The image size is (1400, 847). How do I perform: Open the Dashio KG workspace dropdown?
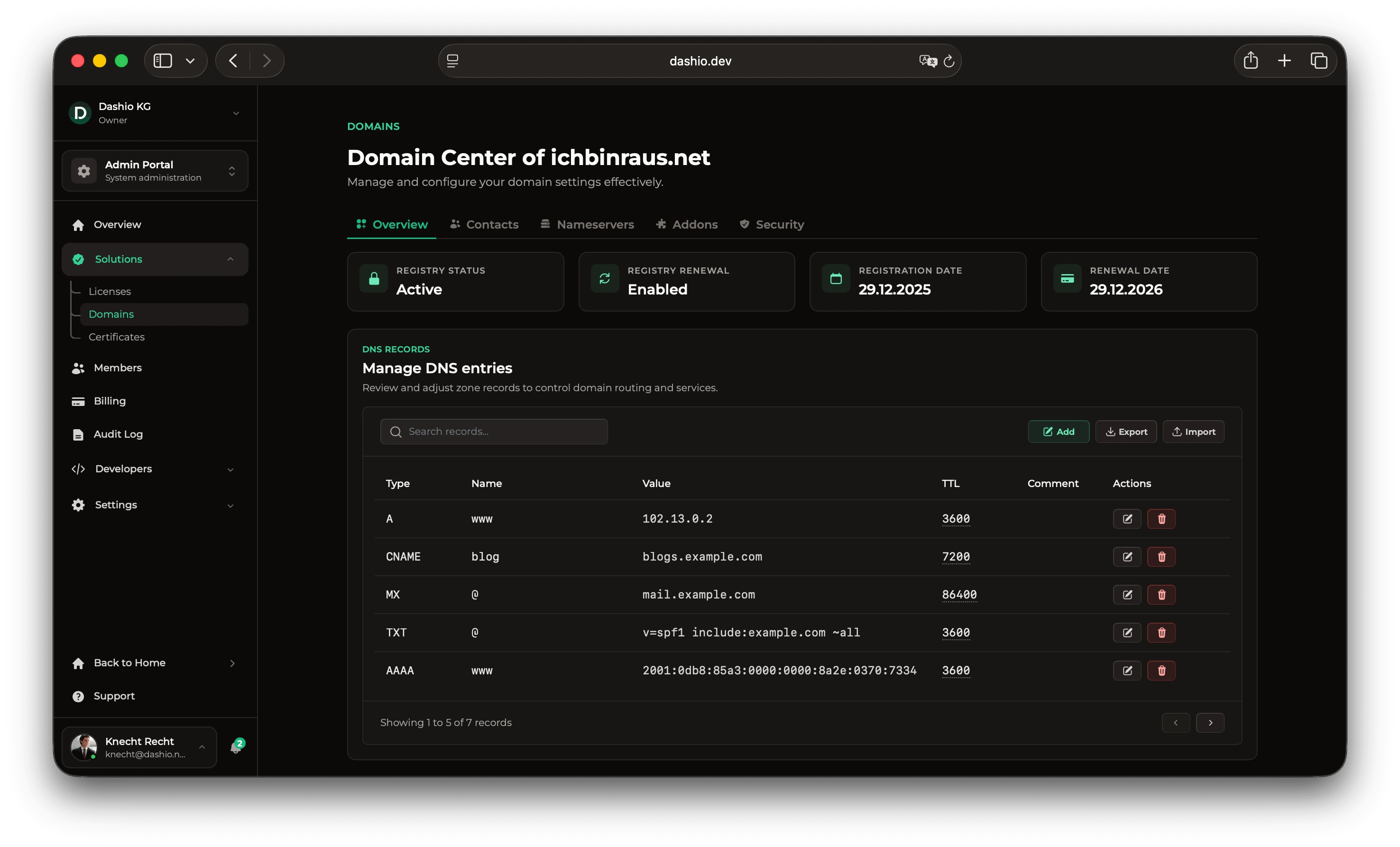tap(236, 113)
